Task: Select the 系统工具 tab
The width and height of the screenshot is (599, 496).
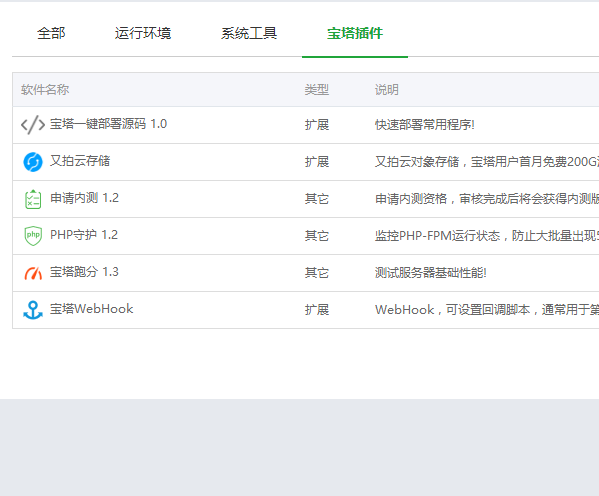Action: point(249,33)
